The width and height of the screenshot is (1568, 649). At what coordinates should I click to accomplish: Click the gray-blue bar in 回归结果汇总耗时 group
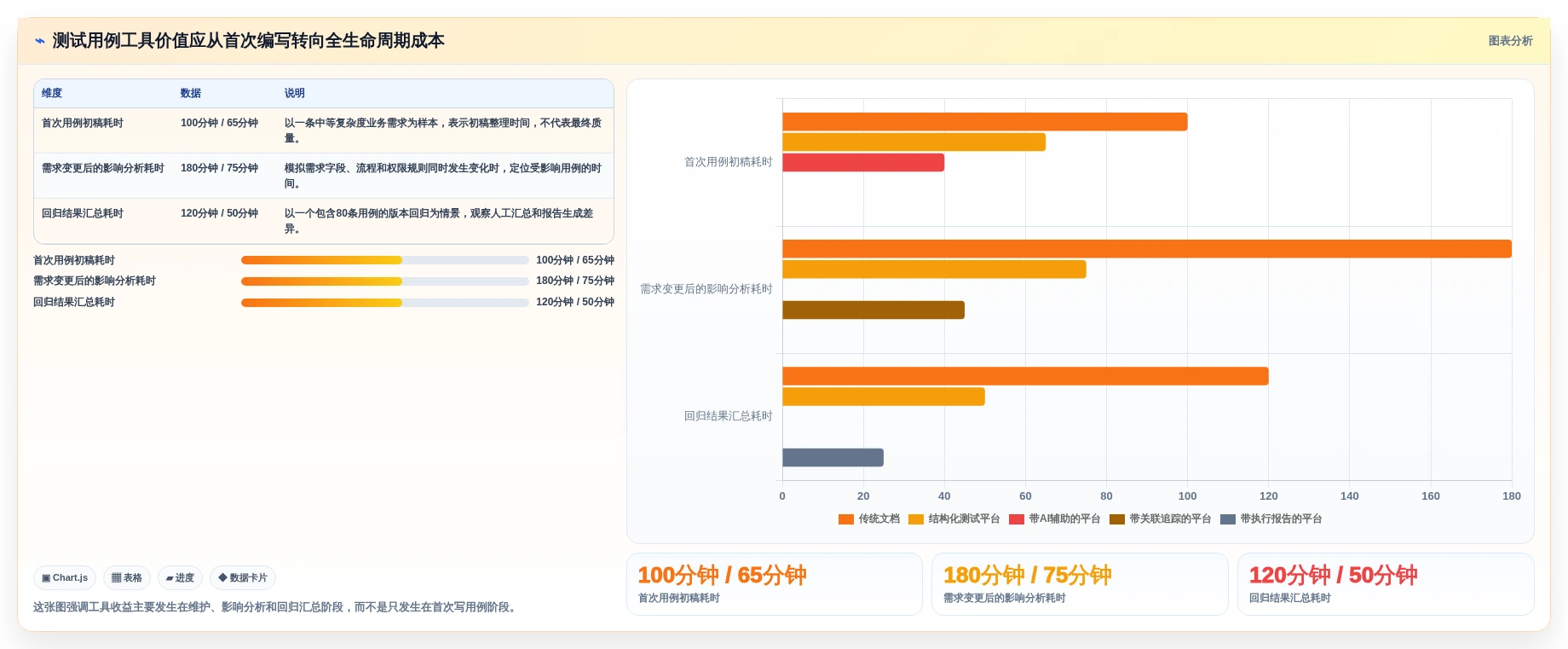click(833, 457)
